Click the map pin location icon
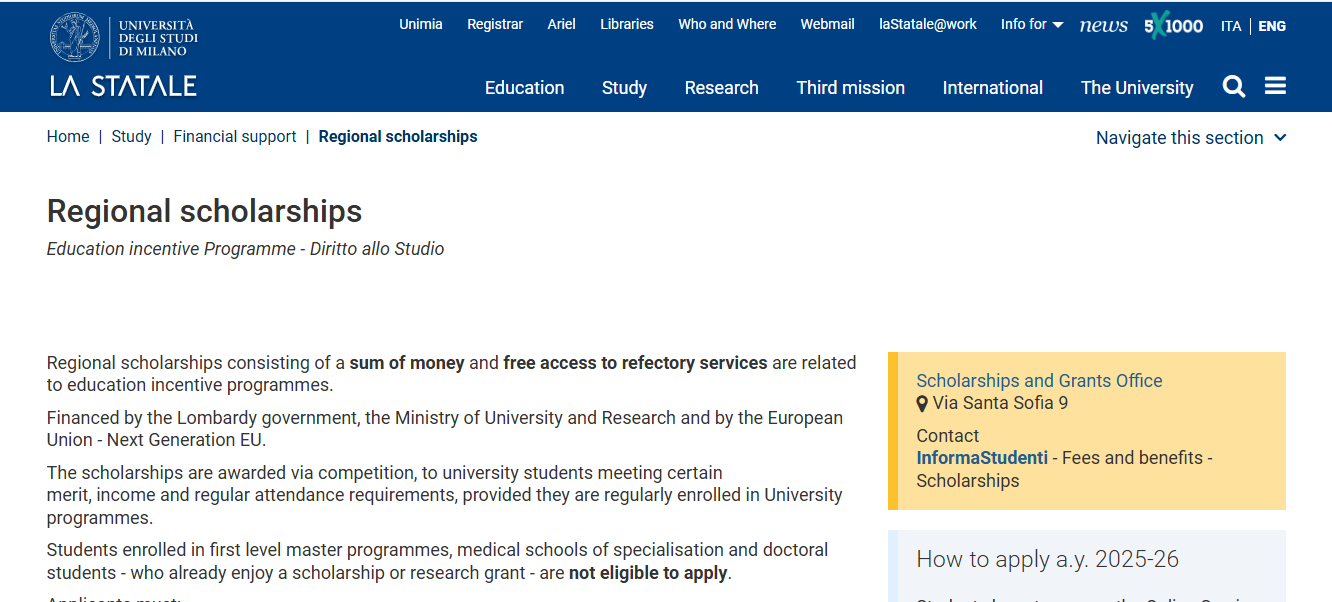1332x602 pixels. coord(922,404)
